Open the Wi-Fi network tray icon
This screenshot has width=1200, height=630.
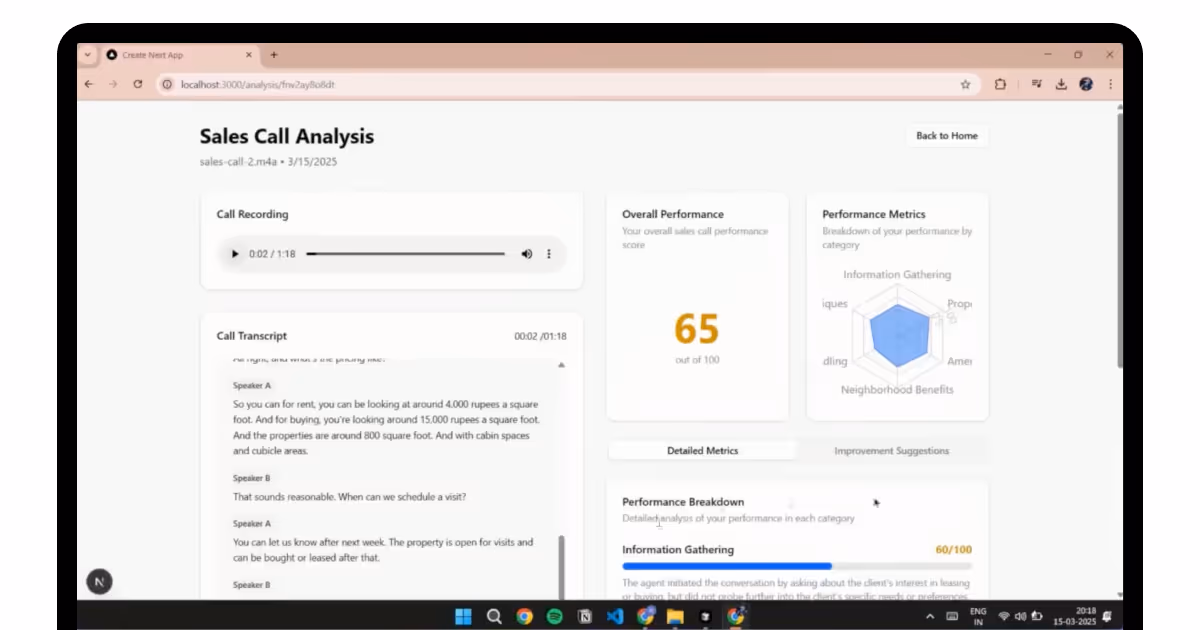1004,616
